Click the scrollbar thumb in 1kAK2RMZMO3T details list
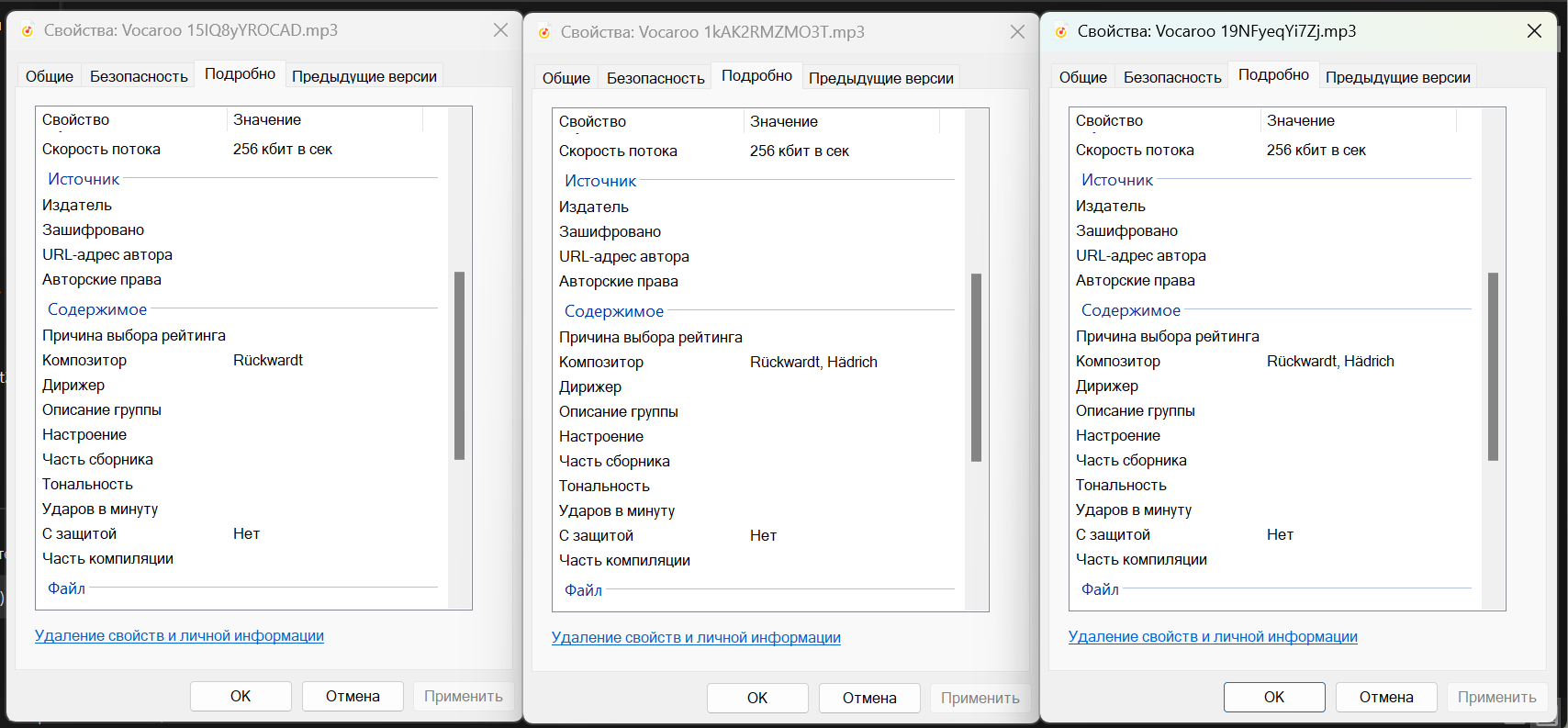1568x728 pixels. pyautogui.click(x=976, y=367)
